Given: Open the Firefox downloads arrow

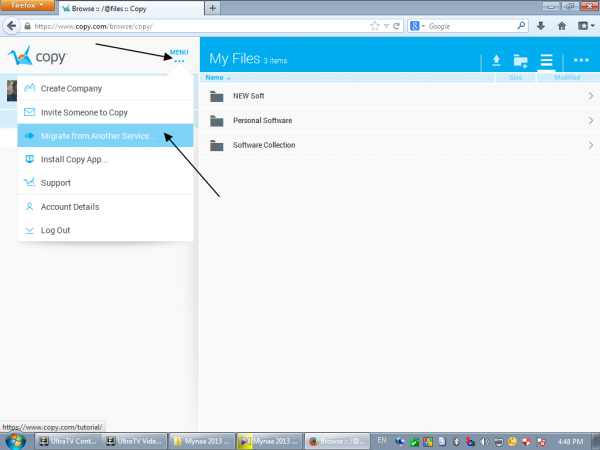Looking at the screenshot, I should tap(541, 26).
